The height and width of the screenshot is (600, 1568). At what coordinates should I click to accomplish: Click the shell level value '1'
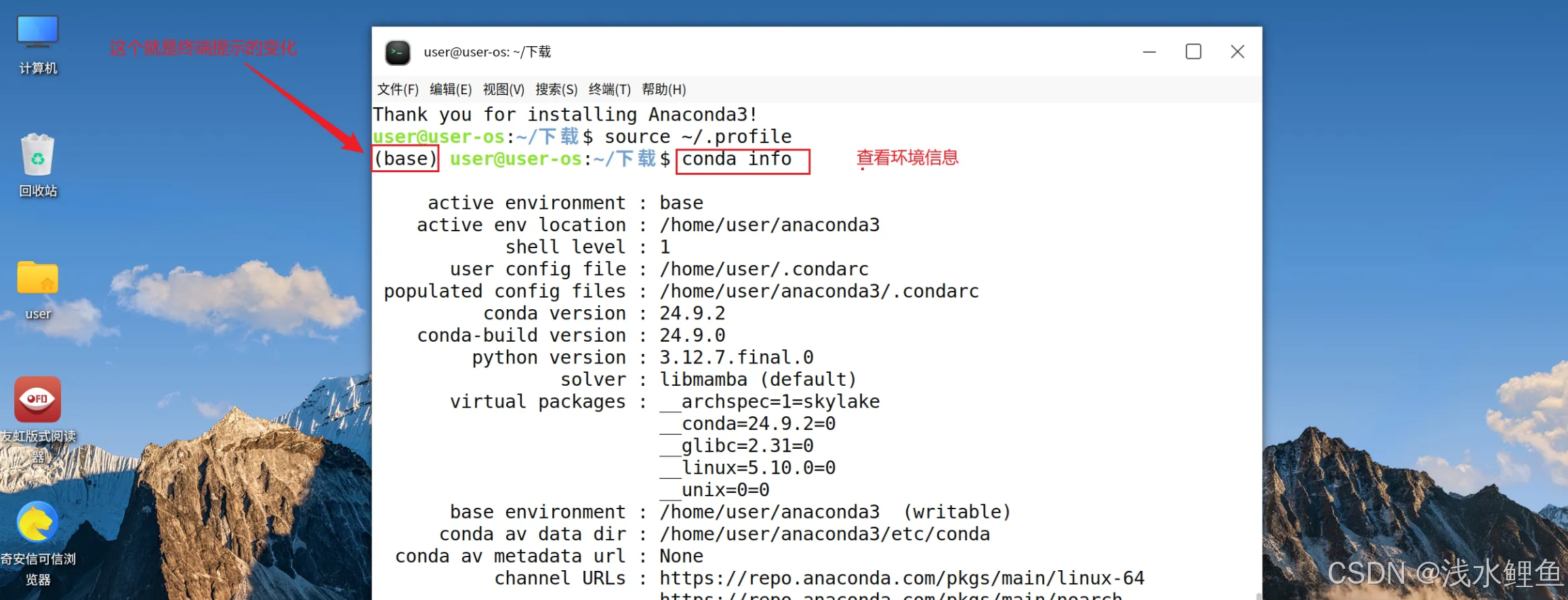pyautogui.click(x=665, y=247)
